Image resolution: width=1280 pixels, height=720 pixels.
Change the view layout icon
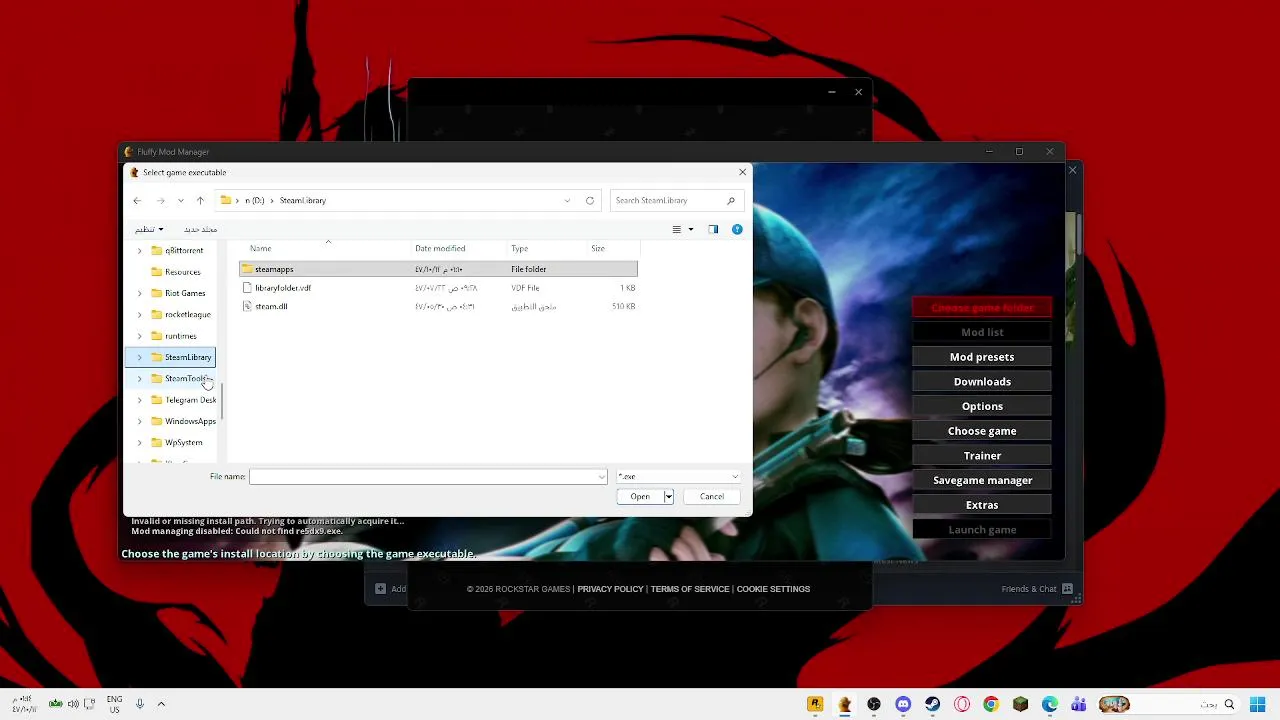click(x=677, y=230)
